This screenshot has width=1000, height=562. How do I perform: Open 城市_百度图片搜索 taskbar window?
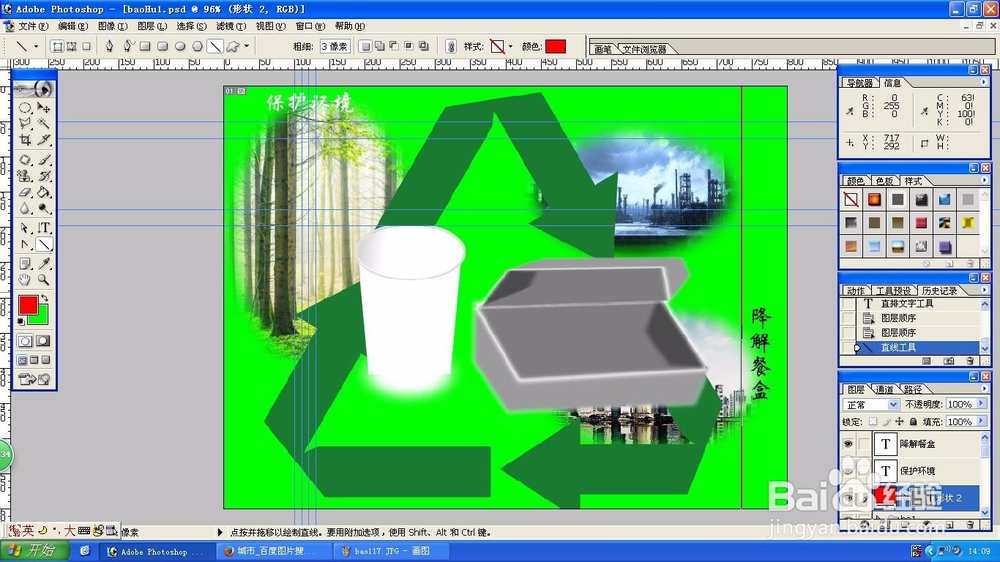tap(273, 551)
